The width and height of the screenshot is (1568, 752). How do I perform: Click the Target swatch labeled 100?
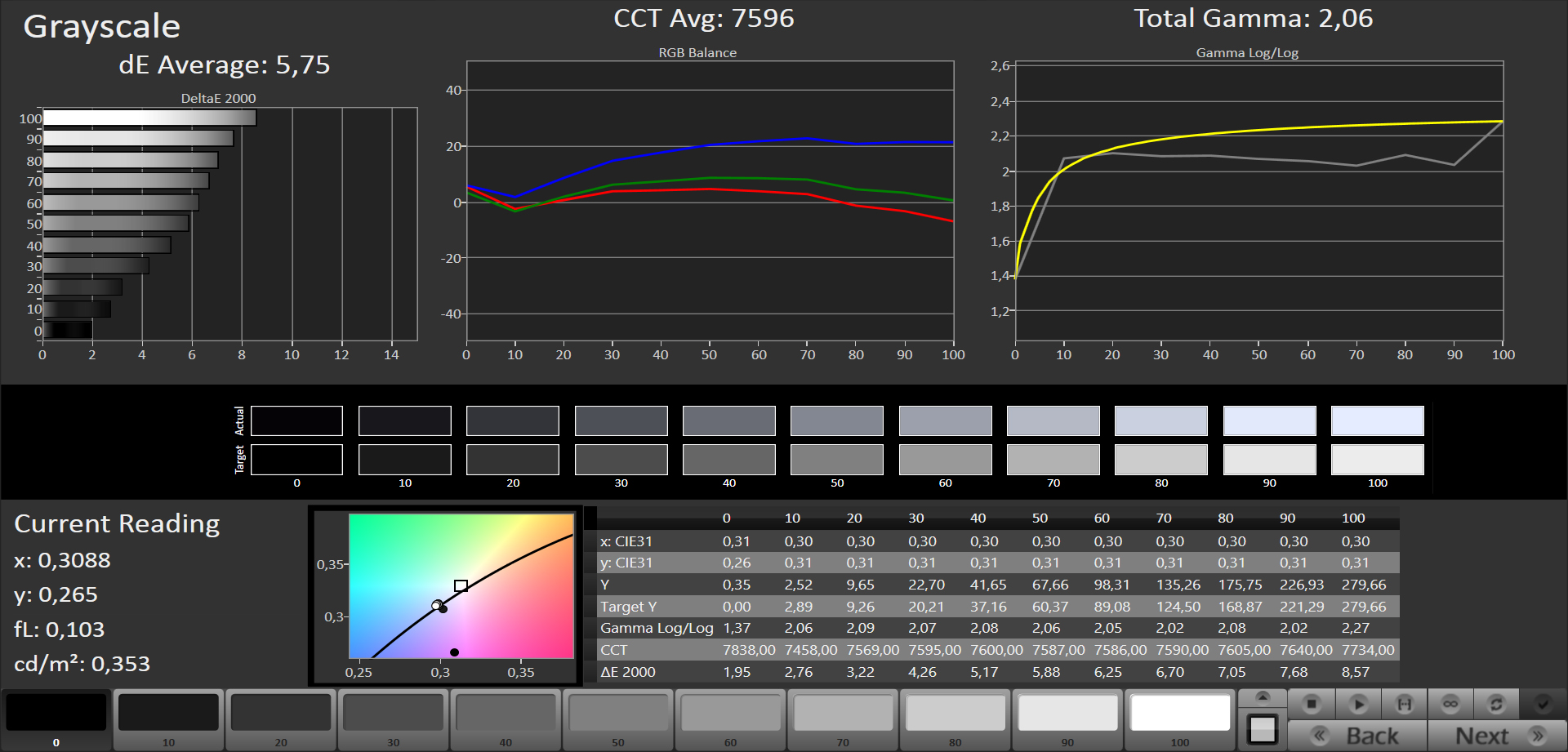1378,459
